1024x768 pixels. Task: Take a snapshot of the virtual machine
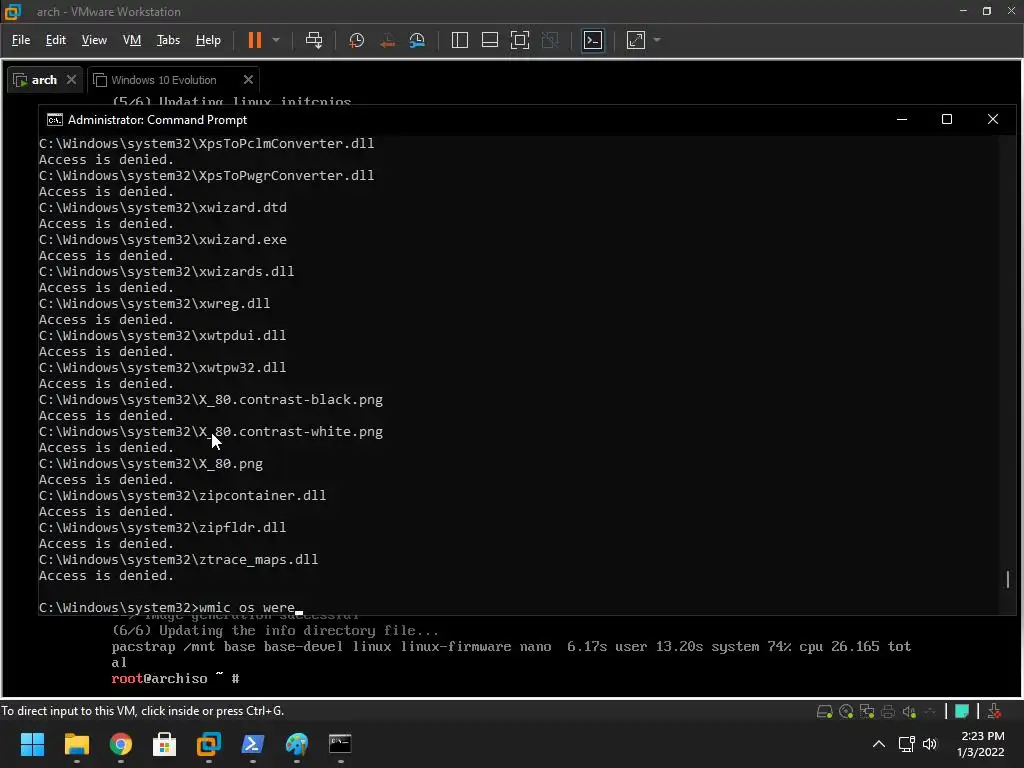(x=357, y=40)
